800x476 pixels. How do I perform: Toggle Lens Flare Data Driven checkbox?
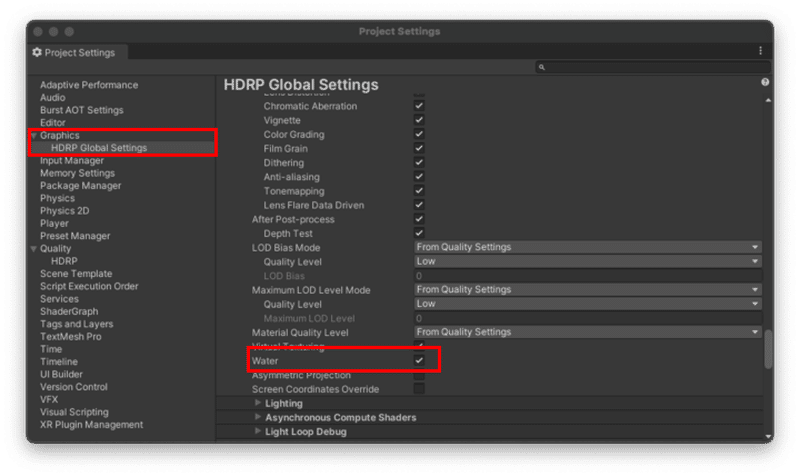(419, 205)
